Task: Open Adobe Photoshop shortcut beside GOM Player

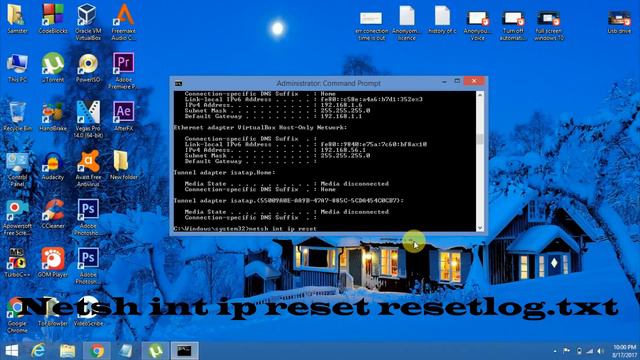Action: pyautogui.click(x=88, y=266)
